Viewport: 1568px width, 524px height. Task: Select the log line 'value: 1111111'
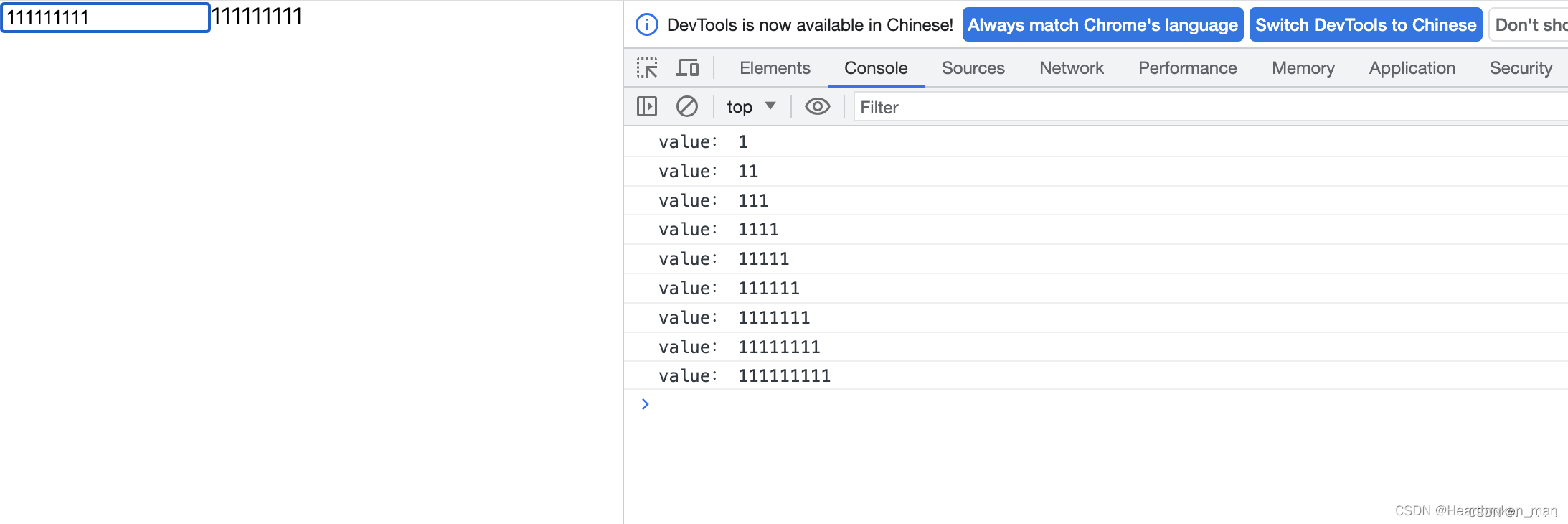point(1096,318)
